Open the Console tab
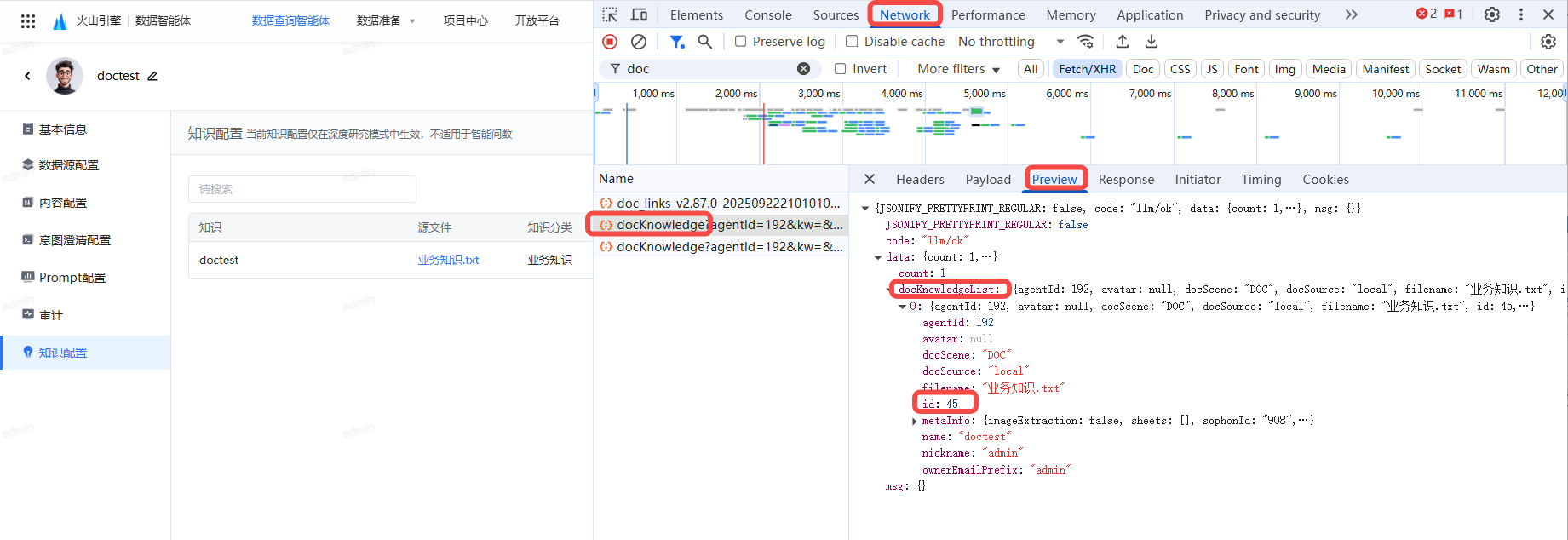Viewport: 1568px width, 540px height. pyautogui.click(x=767, y=14)
